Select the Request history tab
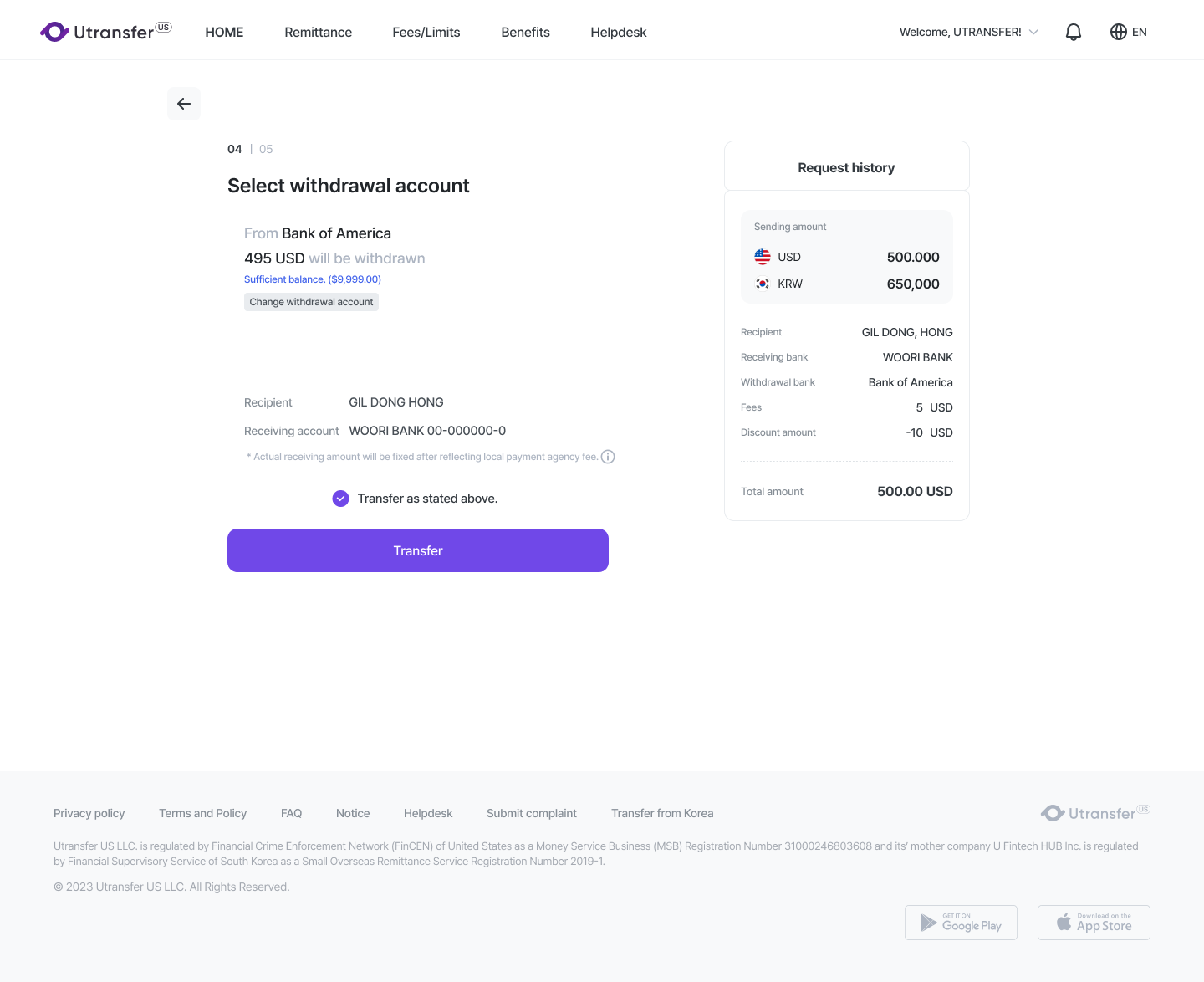Screen dimensions: 1204x982 click(846, 167)
